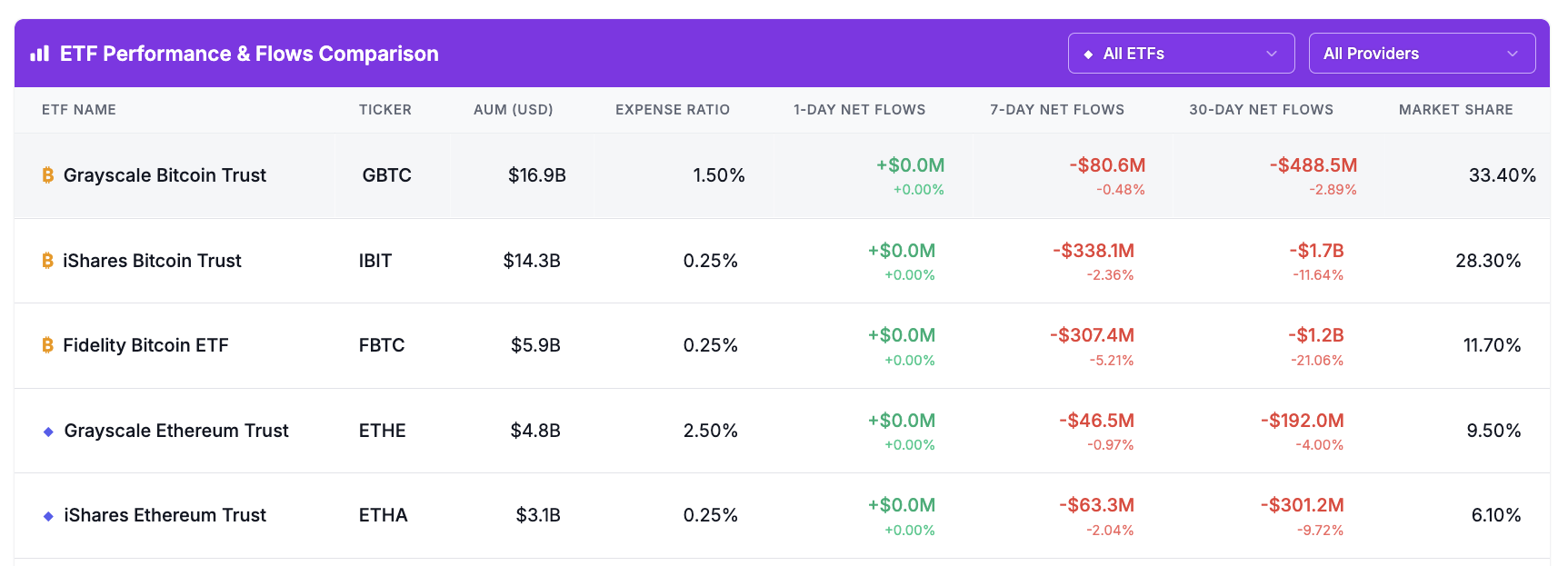Click the diamond icon in the All ETFs dropdown
This screenshot has height=566, width=1568.
click(1088, 55)
